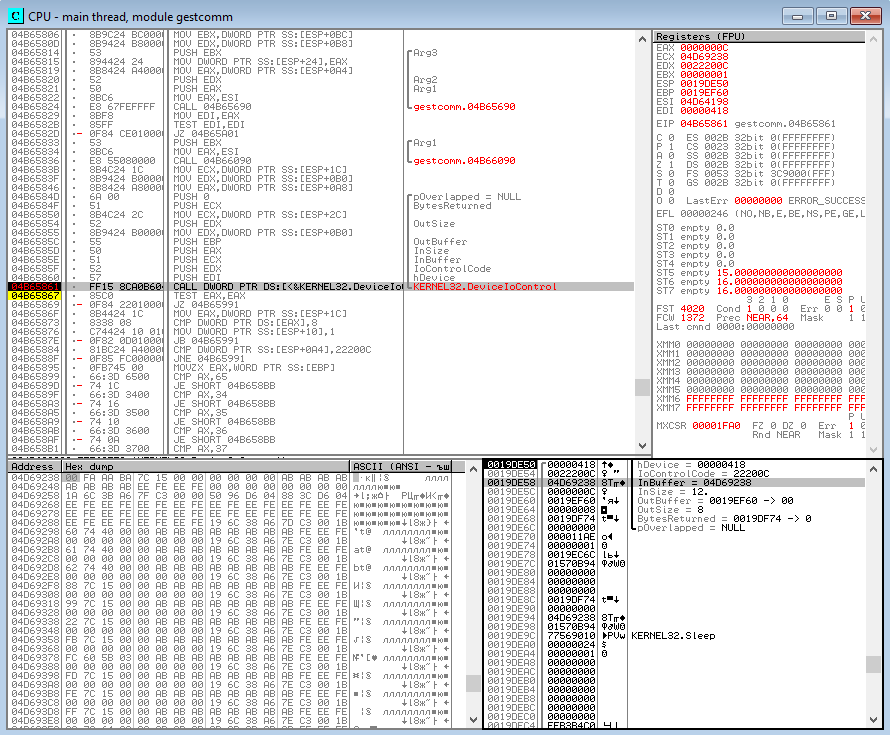The width and height of the screenshot is (890, 735).
Task: Click EAX register value 0000000C
Action: 704,48
